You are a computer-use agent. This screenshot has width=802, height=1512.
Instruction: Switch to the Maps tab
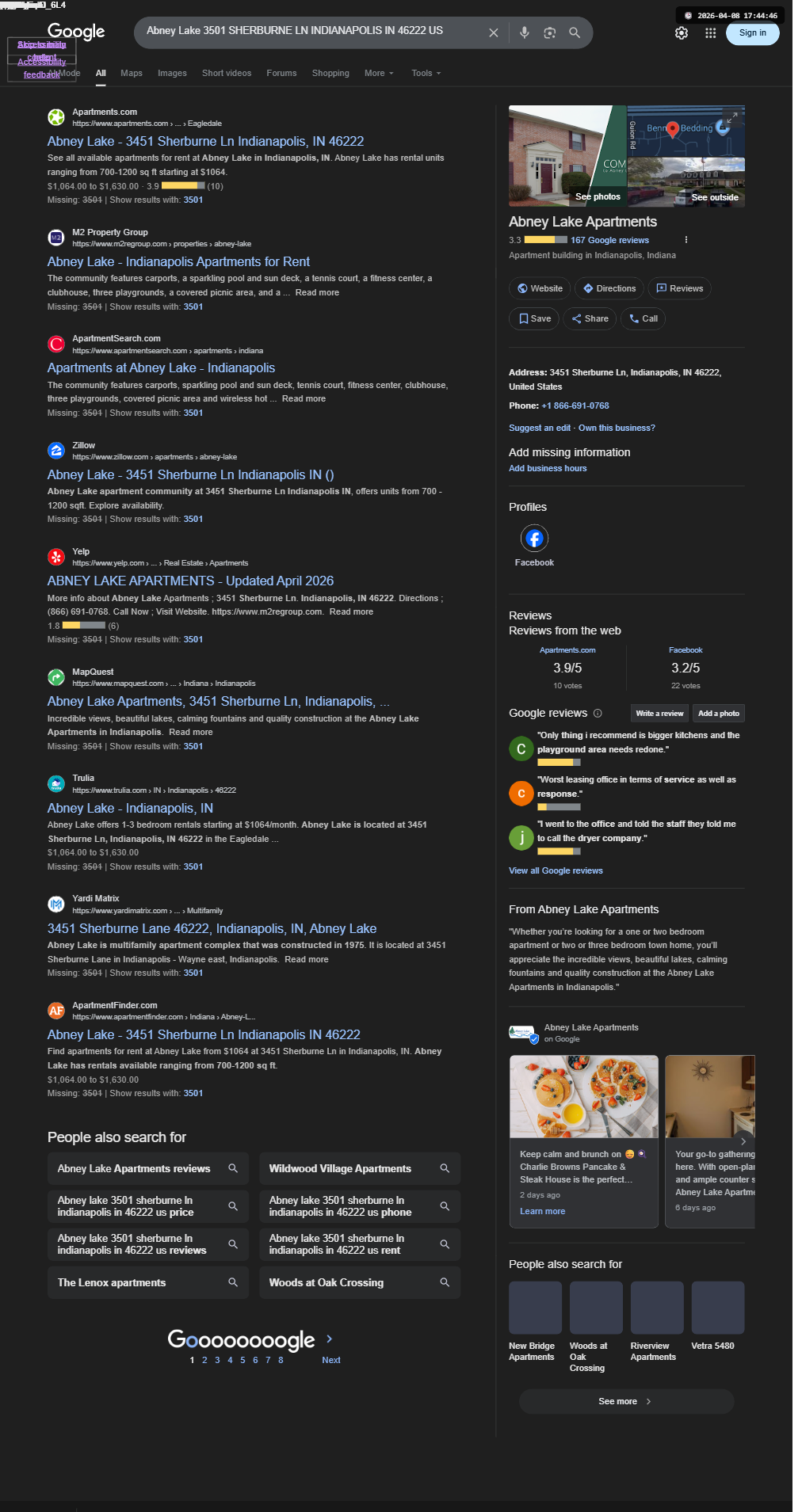pos(132,73)
